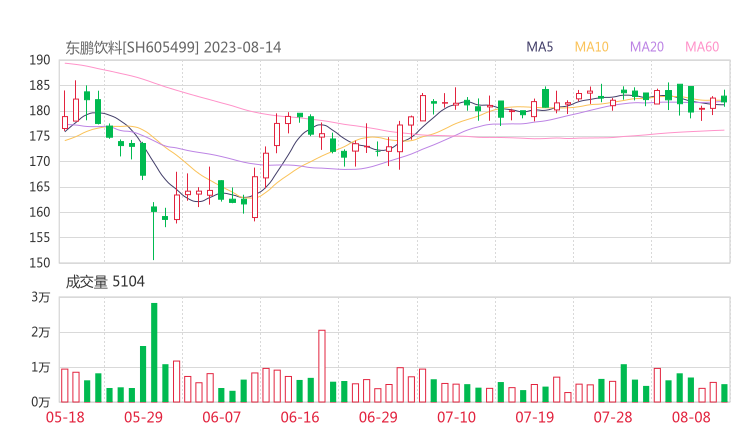Click the 175 price axis label
The image size is (740, 440).
[x=40, y=136]
